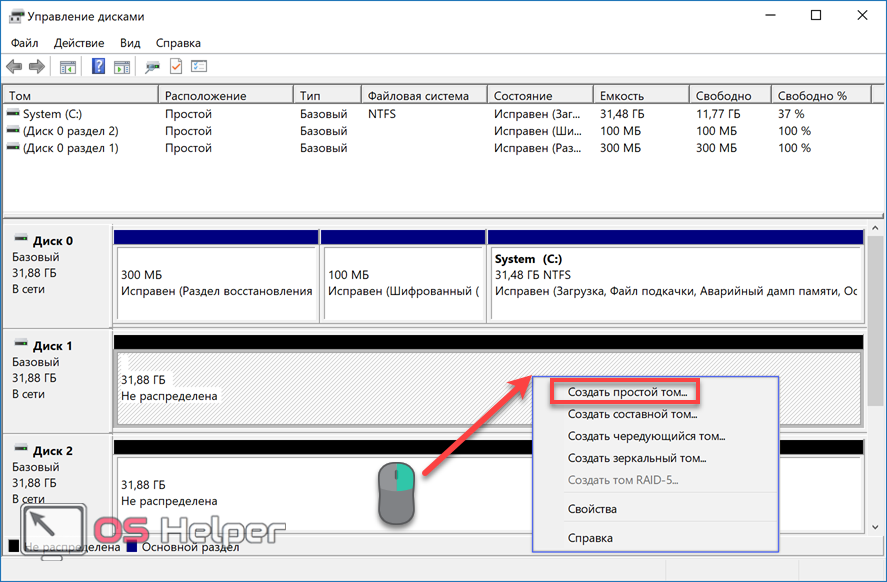
Task: Click the checklist settings toolbar icon
Action: tap(199, 67)
